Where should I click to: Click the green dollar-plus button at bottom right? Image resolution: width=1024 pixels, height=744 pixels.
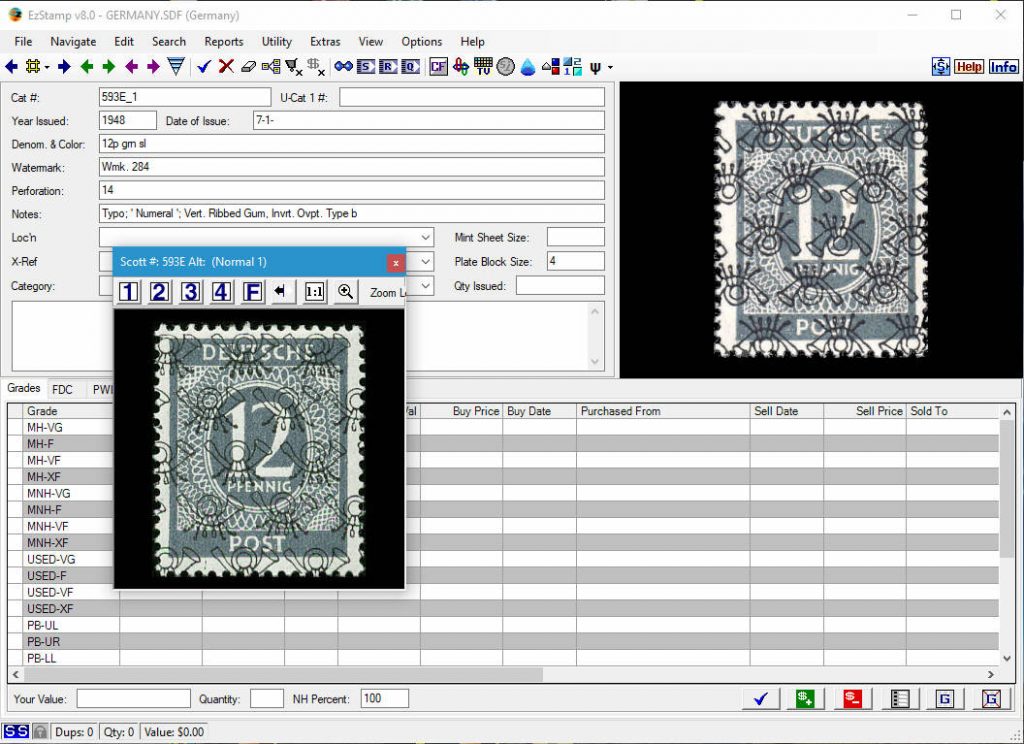click(x=805, y=698)
